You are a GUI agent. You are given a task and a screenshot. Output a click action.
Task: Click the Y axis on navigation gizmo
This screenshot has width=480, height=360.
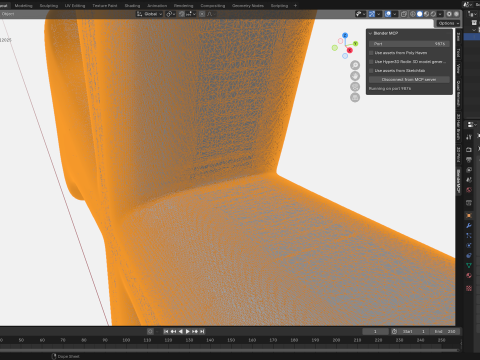(x=355, y=44)
